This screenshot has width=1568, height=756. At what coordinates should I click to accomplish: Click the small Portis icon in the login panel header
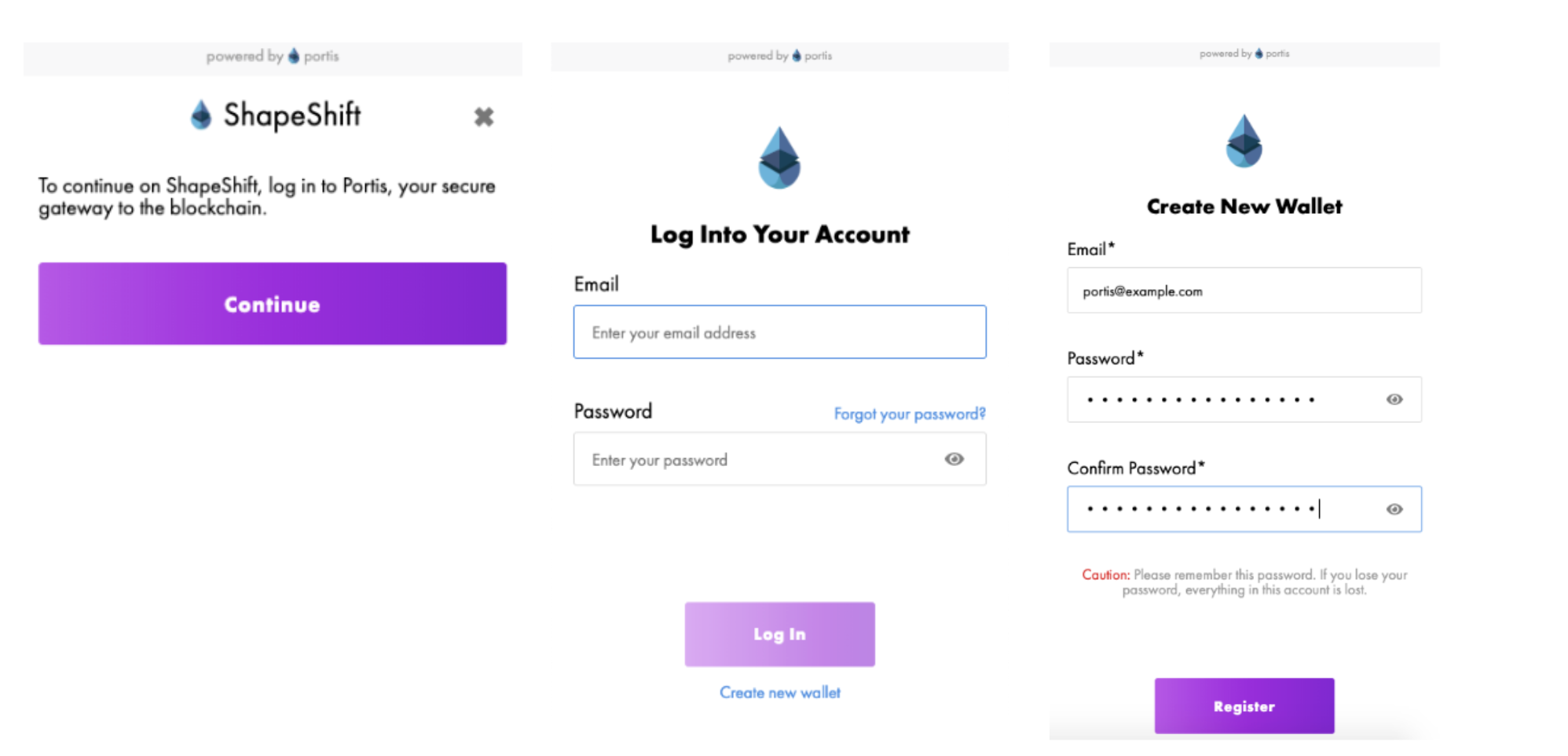pyautogui.click(x=797, y=55)
